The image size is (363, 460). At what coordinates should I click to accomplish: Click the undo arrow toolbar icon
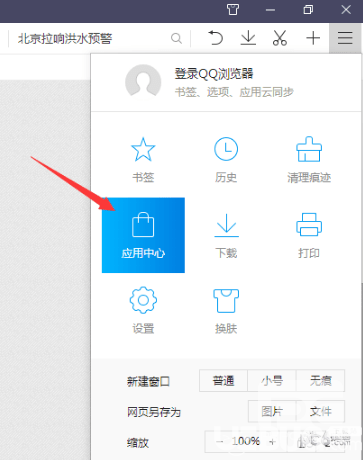click(215, 38)
